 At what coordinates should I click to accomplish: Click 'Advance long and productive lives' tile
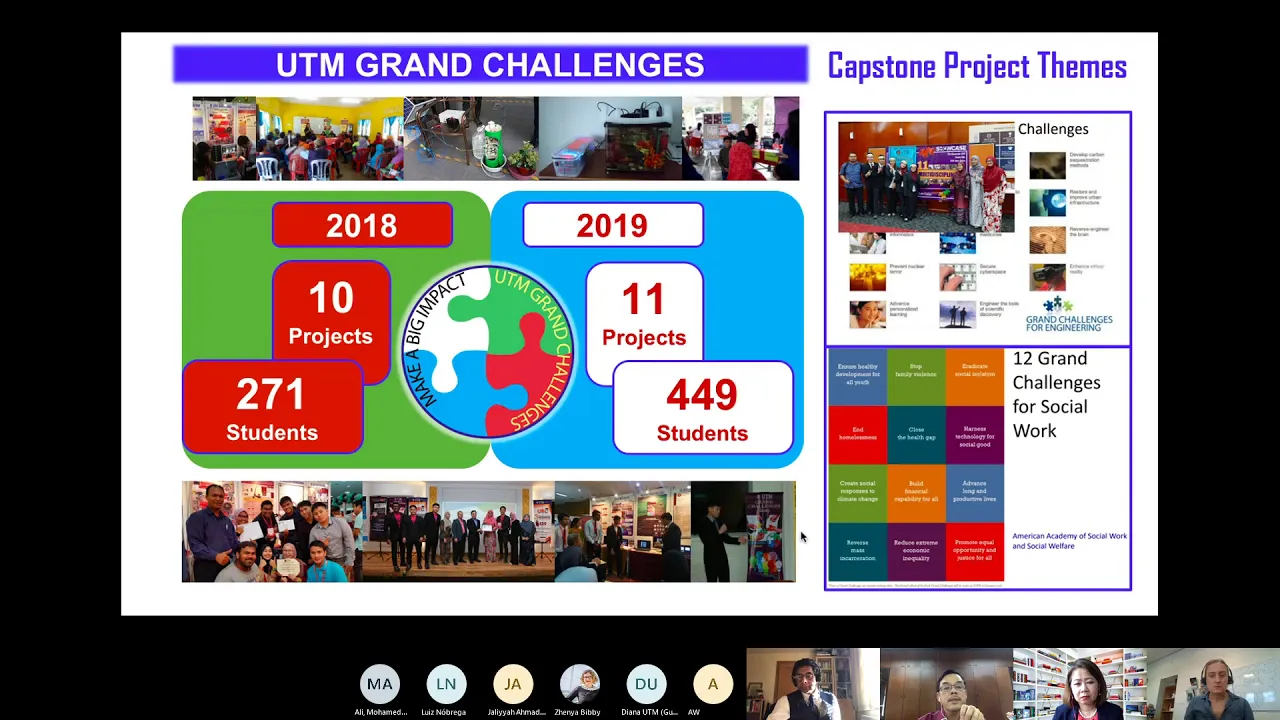974,492
